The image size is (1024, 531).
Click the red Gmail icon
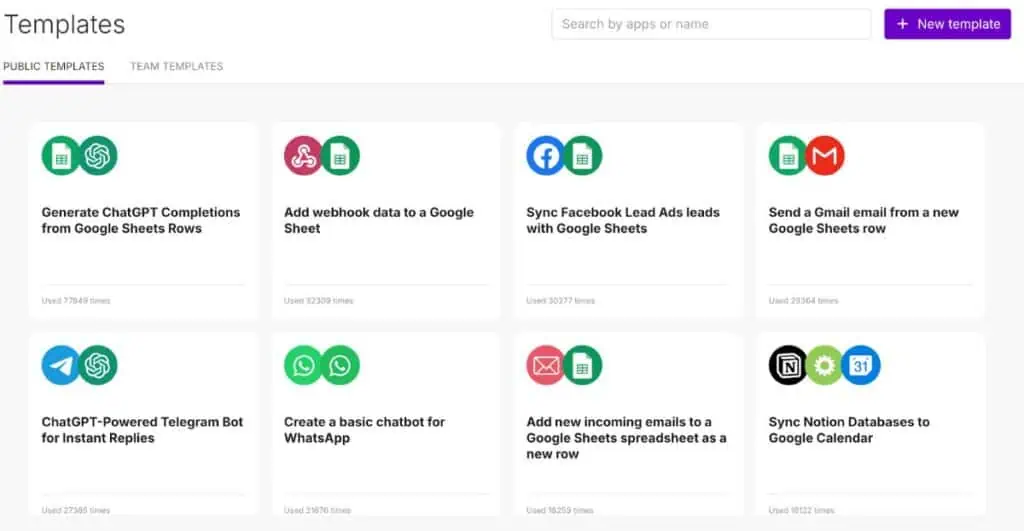point(825,155)
